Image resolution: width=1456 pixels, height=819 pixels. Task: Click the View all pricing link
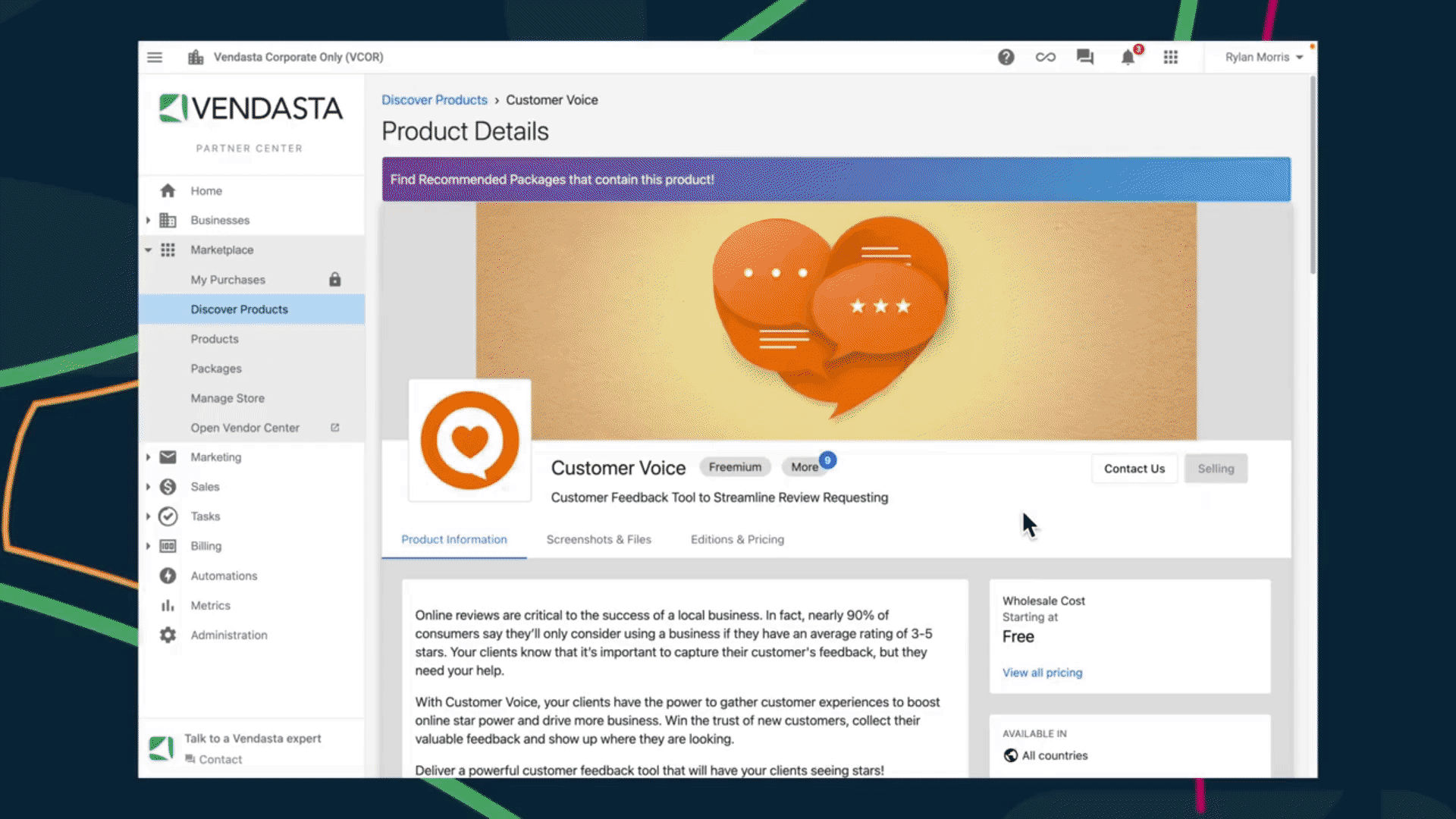[1042, 672]
